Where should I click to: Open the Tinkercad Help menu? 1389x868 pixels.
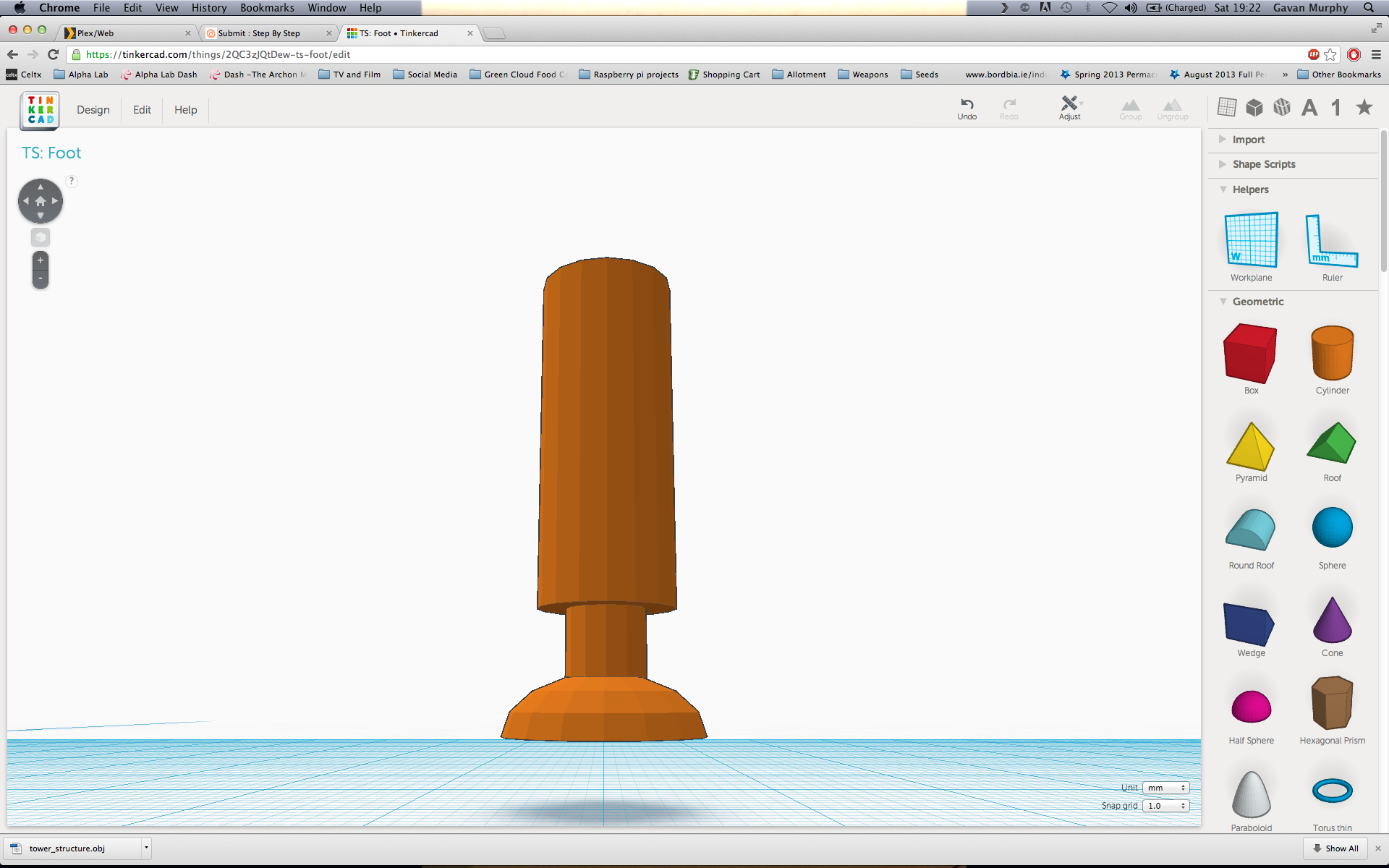click(x=185, y=110)
